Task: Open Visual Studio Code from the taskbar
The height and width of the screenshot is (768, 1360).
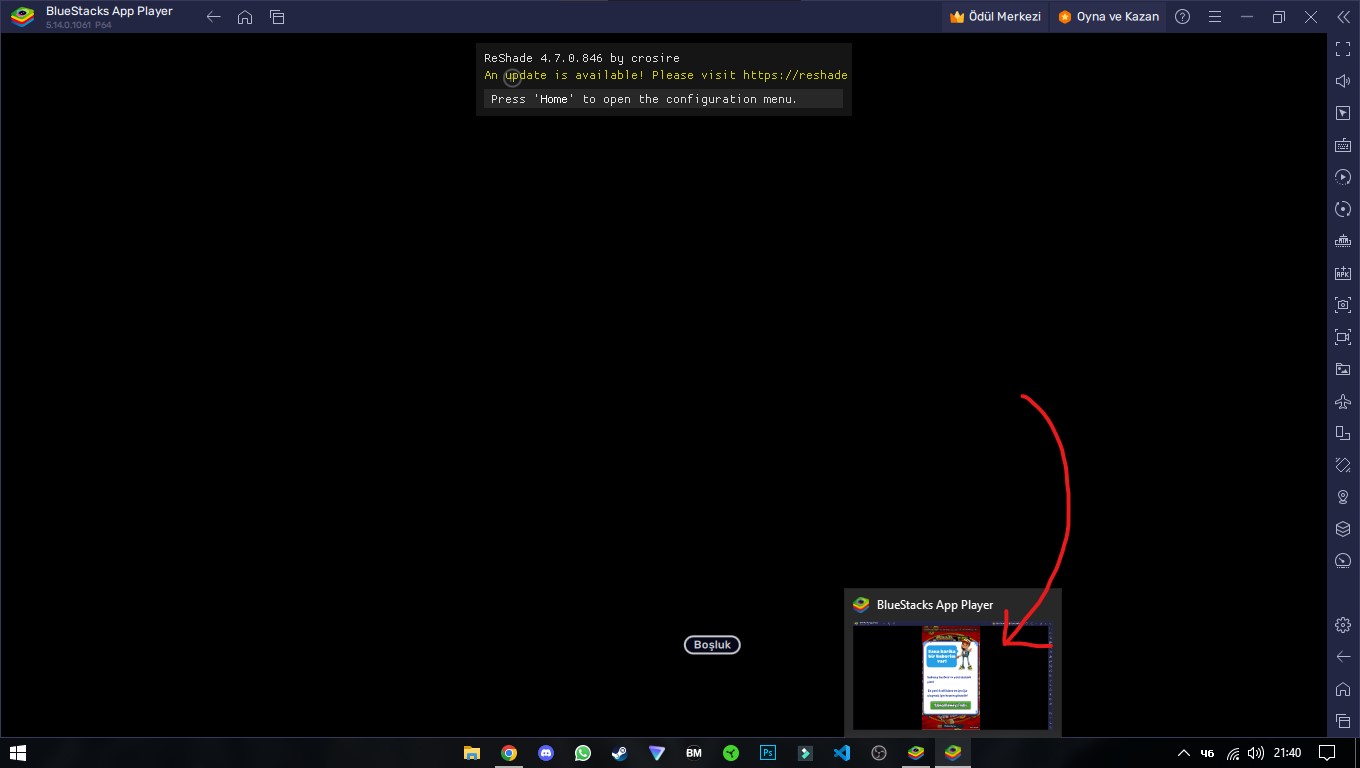Action: click(842, 753)
